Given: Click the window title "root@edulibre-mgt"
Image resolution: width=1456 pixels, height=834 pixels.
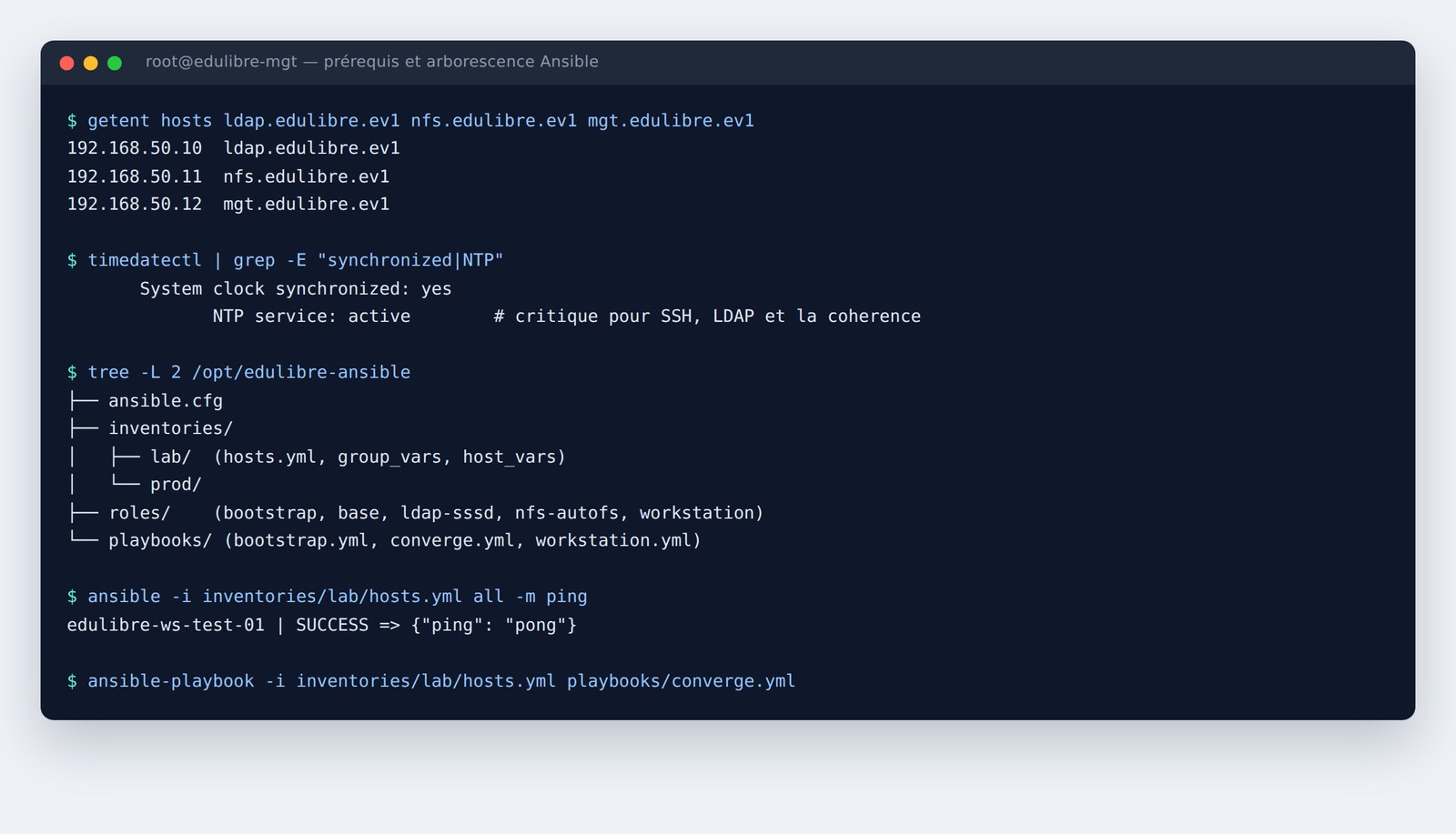Looking at the screenshot, I should [221, 62].
